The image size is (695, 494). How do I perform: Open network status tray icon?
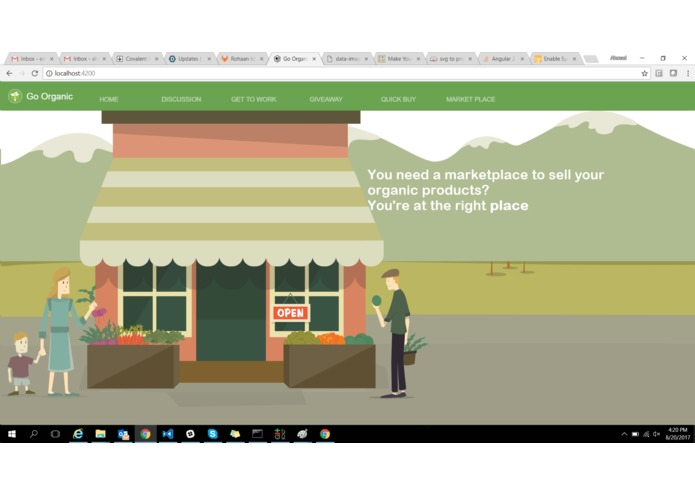[x=646, y=434]
